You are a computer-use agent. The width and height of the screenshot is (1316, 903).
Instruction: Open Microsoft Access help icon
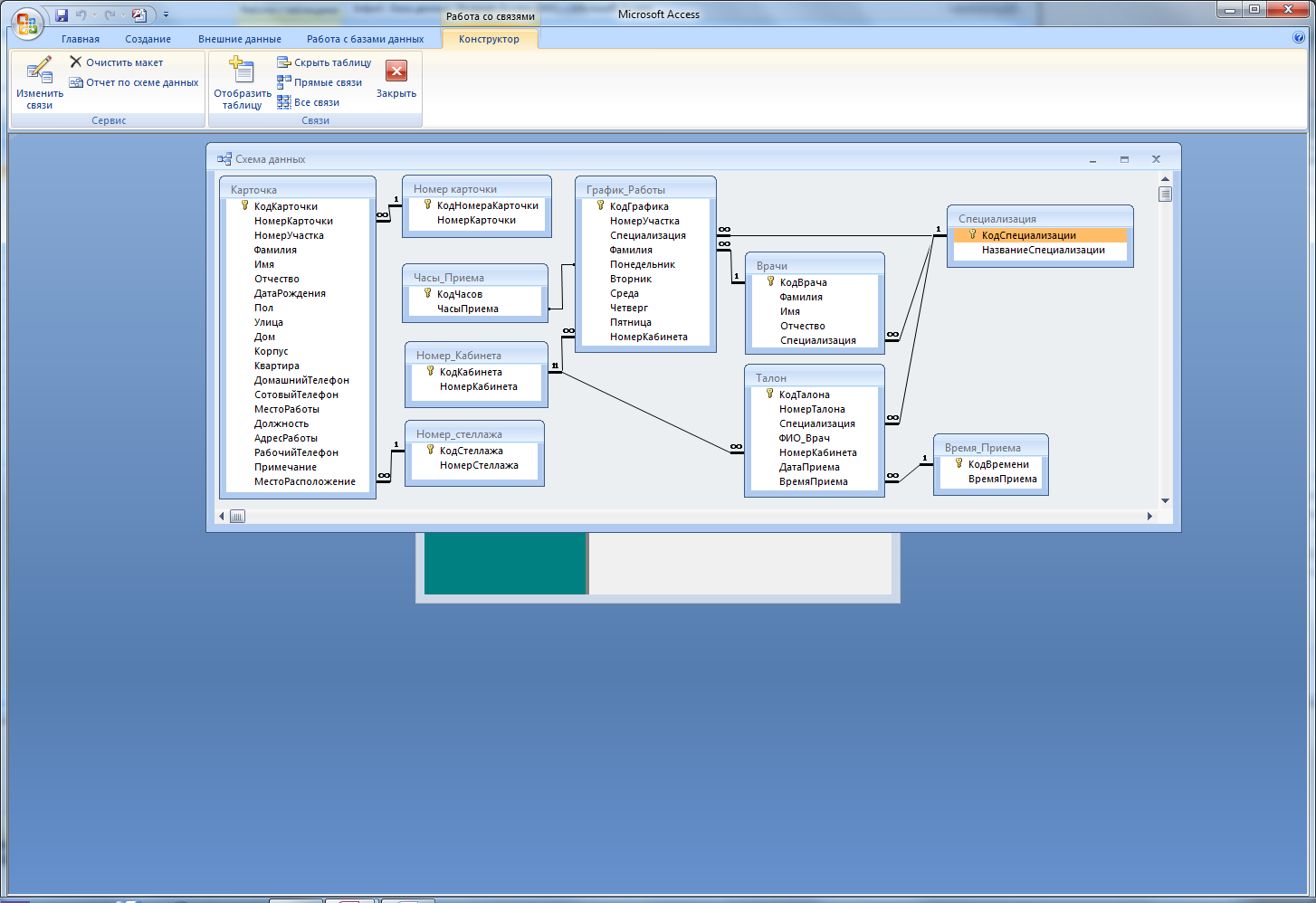pos(1299,38)
